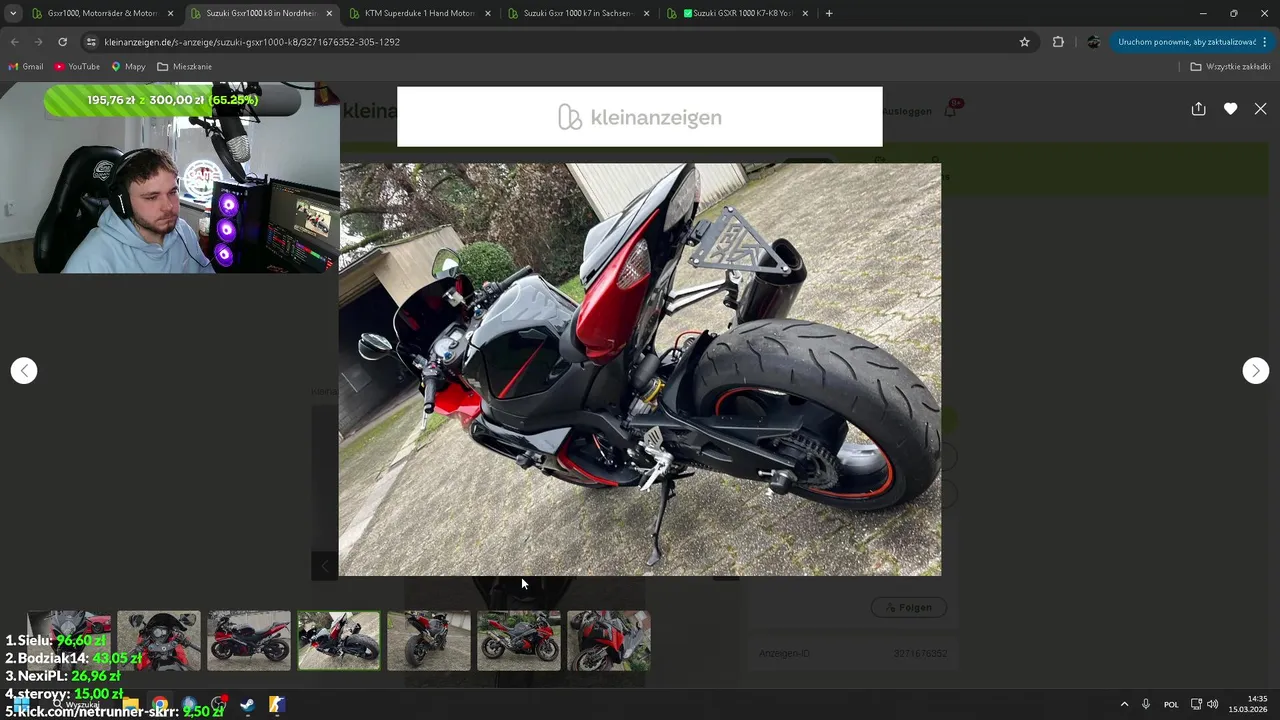1280x720 pixels.
Task: Open File Explorer from the taskbar
Action: tap(131, 705)
